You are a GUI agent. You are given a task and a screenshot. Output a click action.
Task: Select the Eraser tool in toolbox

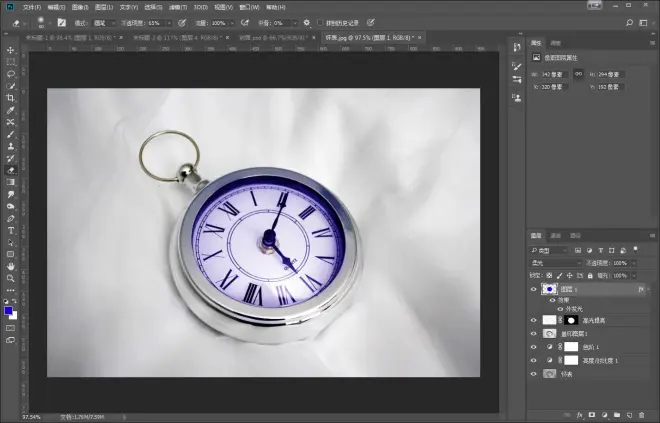pos(11,170)
